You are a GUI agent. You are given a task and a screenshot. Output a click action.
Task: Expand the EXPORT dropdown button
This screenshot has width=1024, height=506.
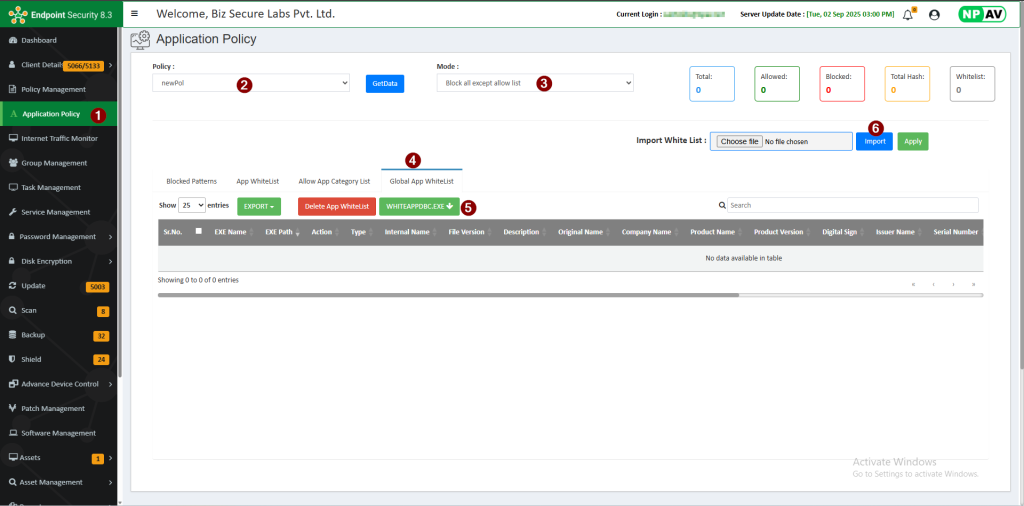pyautogui.click(x=259, y=206)
